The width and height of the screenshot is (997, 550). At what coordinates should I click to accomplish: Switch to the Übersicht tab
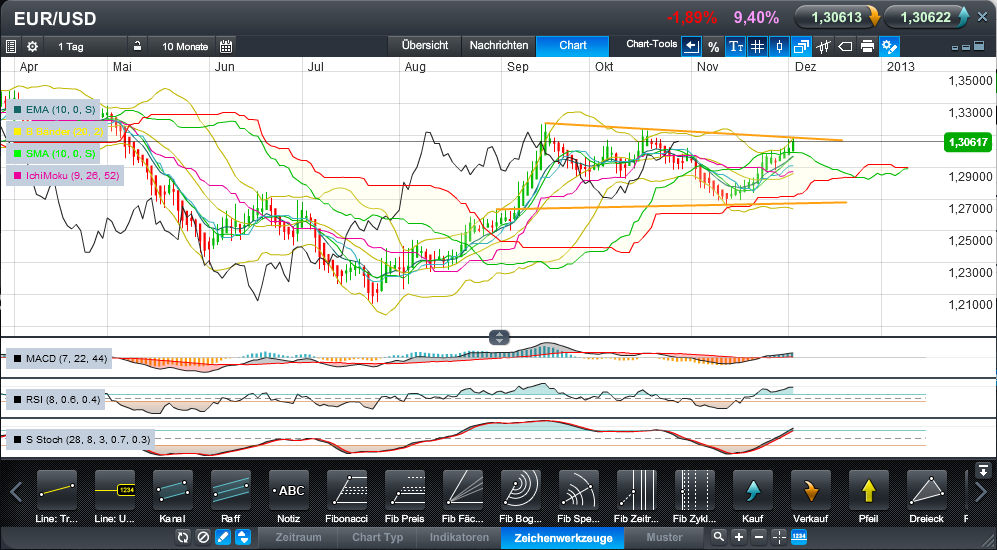(425, 46)
